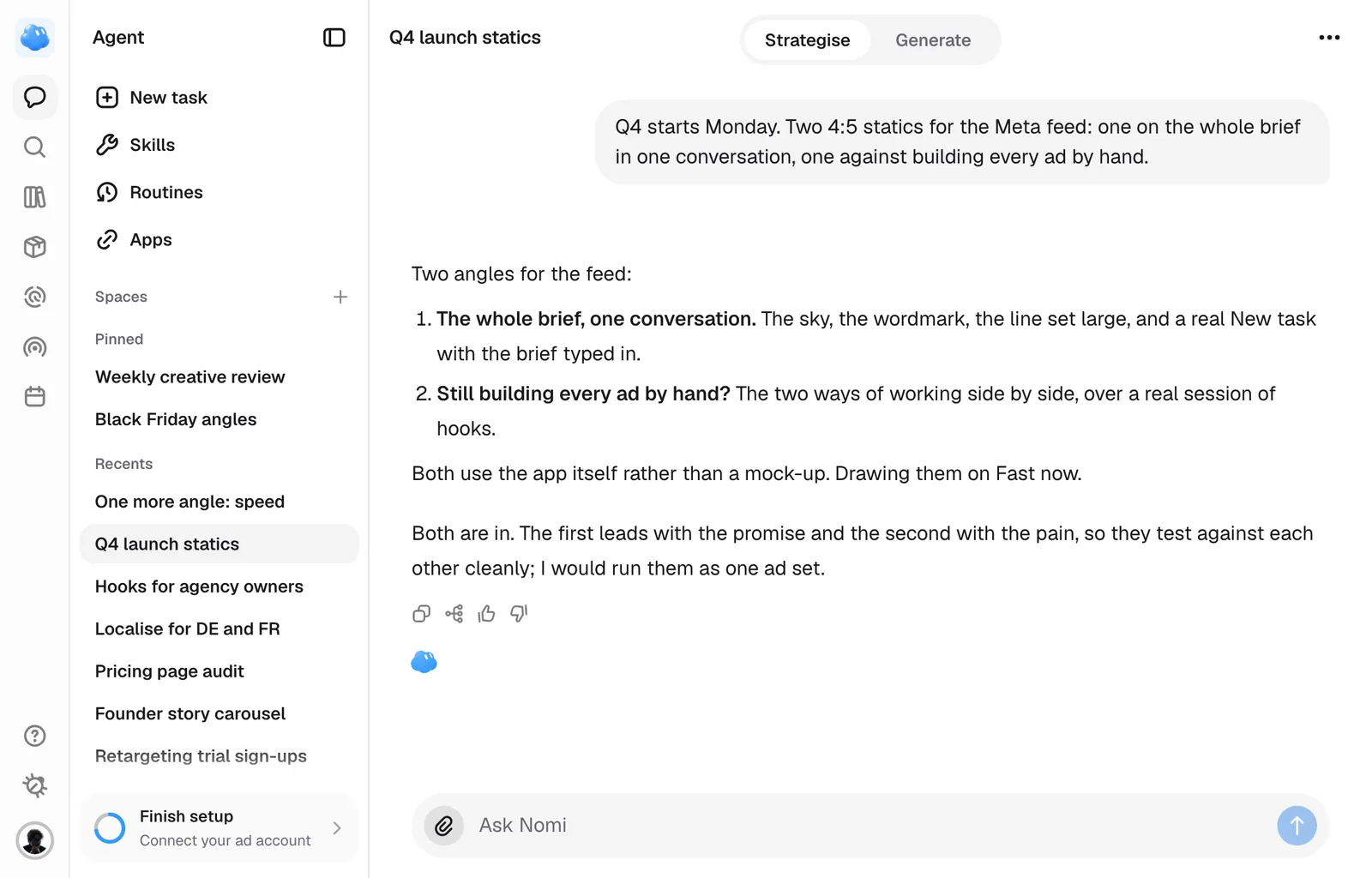Select the Q4 launch statics recent task

[219, 544]
